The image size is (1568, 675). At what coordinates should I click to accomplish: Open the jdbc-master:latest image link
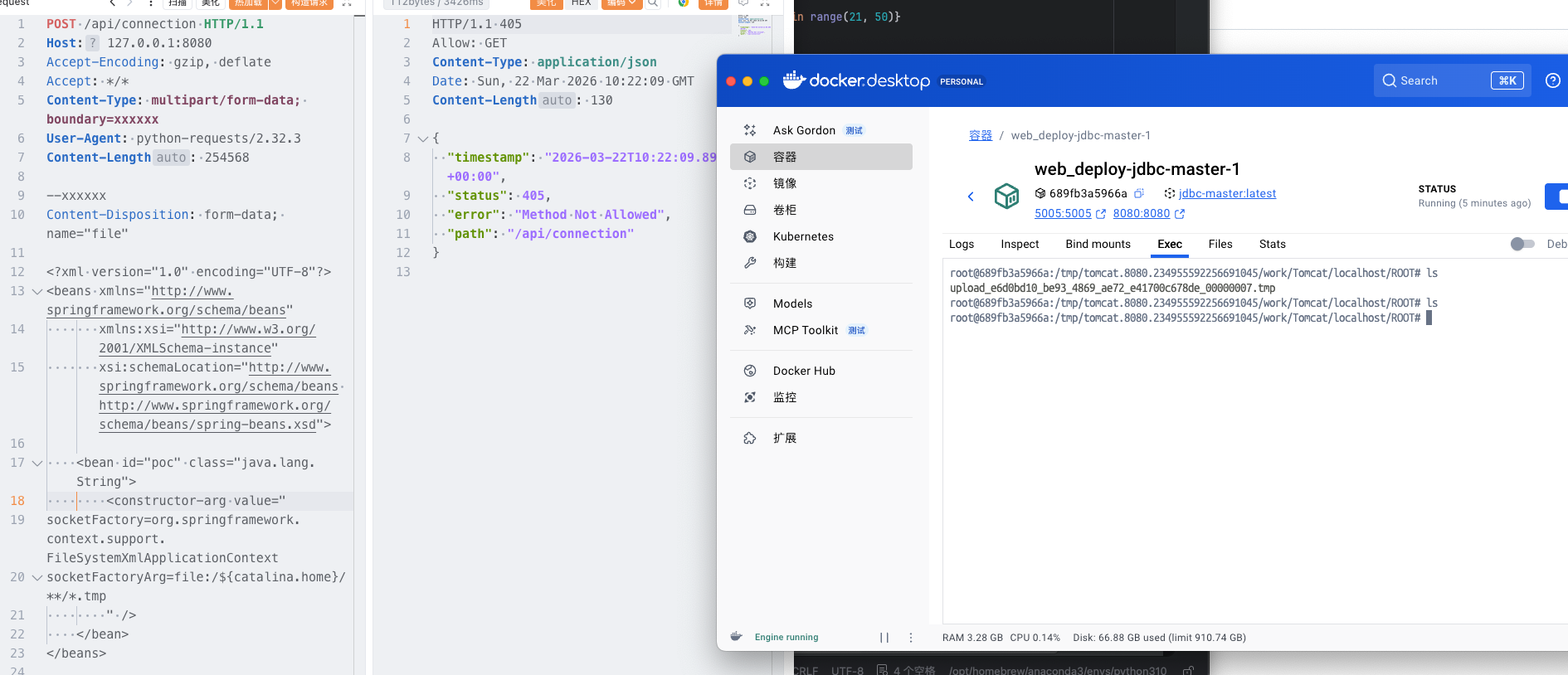pos(1227,193)
